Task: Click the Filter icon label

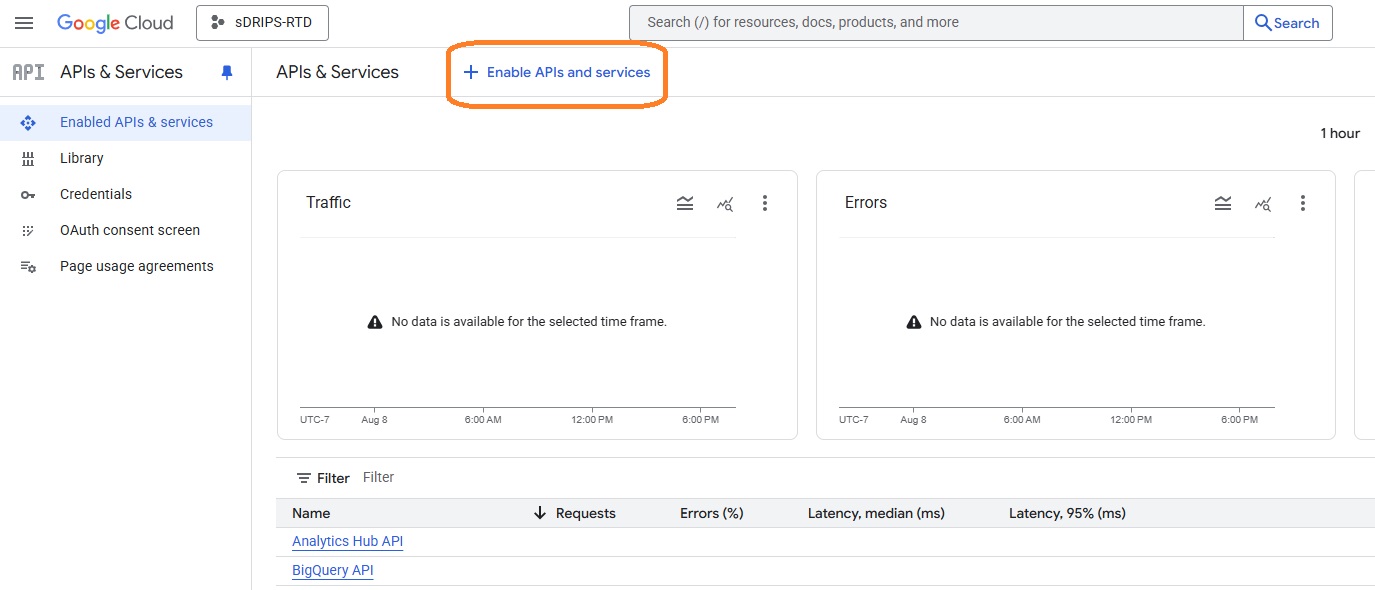Action: pyautogui.click(x=323, y=478)
